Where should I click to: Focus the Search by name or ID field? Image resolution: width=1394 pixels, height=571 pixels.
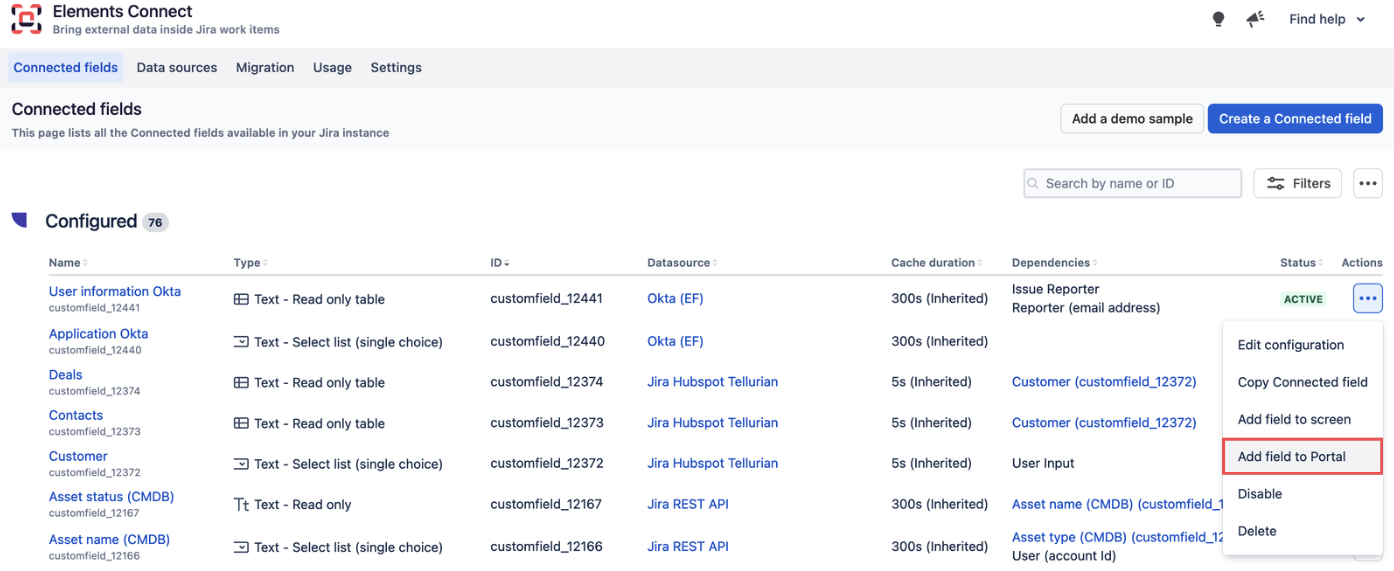pos(1133,183)
